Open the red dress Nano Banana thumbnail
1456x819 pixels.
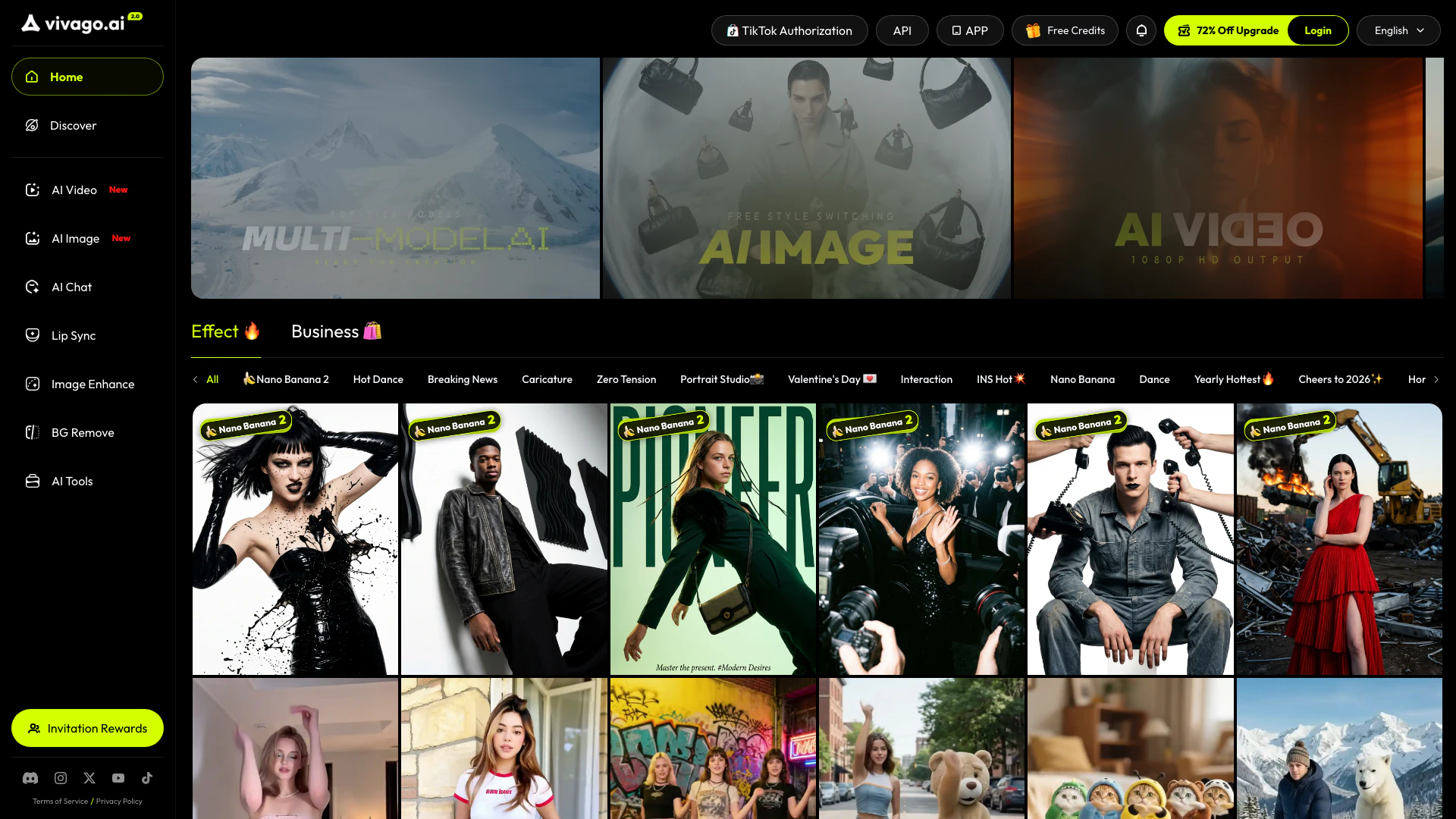(x=1339, y=538)
